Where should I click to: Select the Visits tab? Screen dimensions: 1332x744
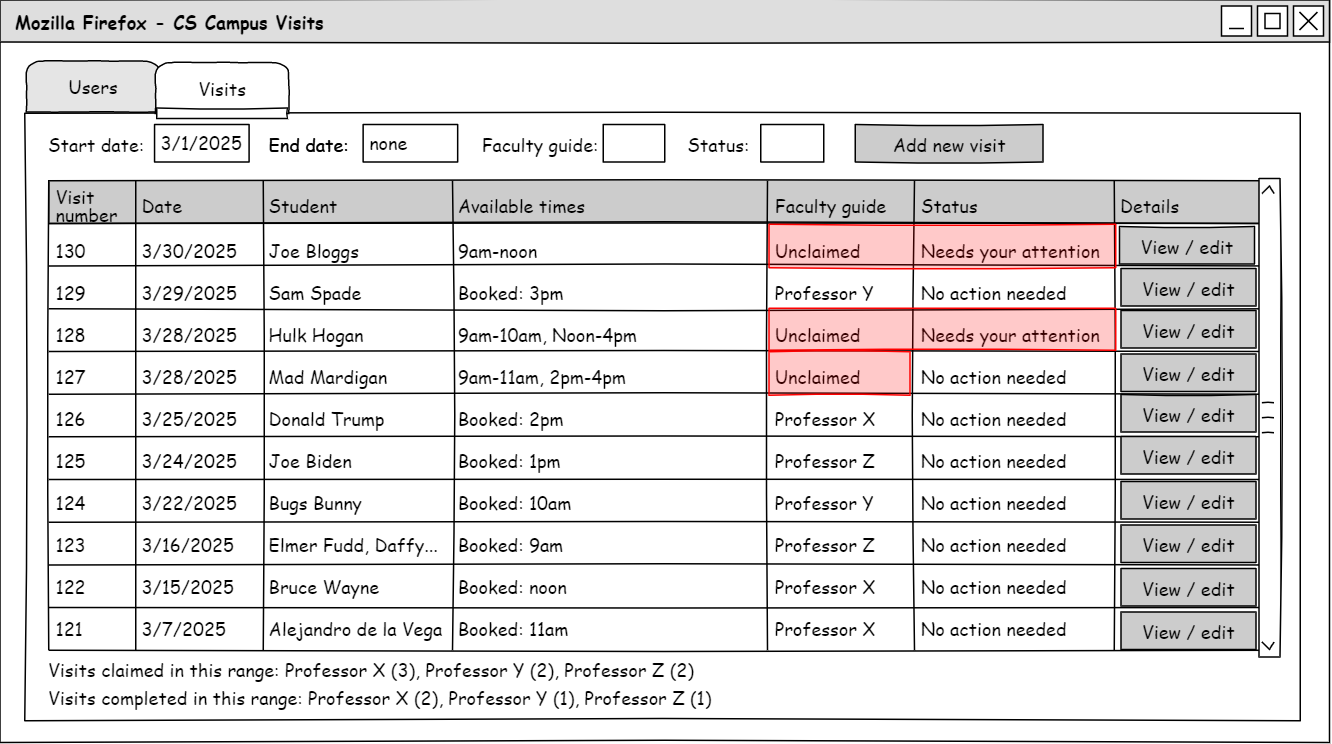click(222, 90)
